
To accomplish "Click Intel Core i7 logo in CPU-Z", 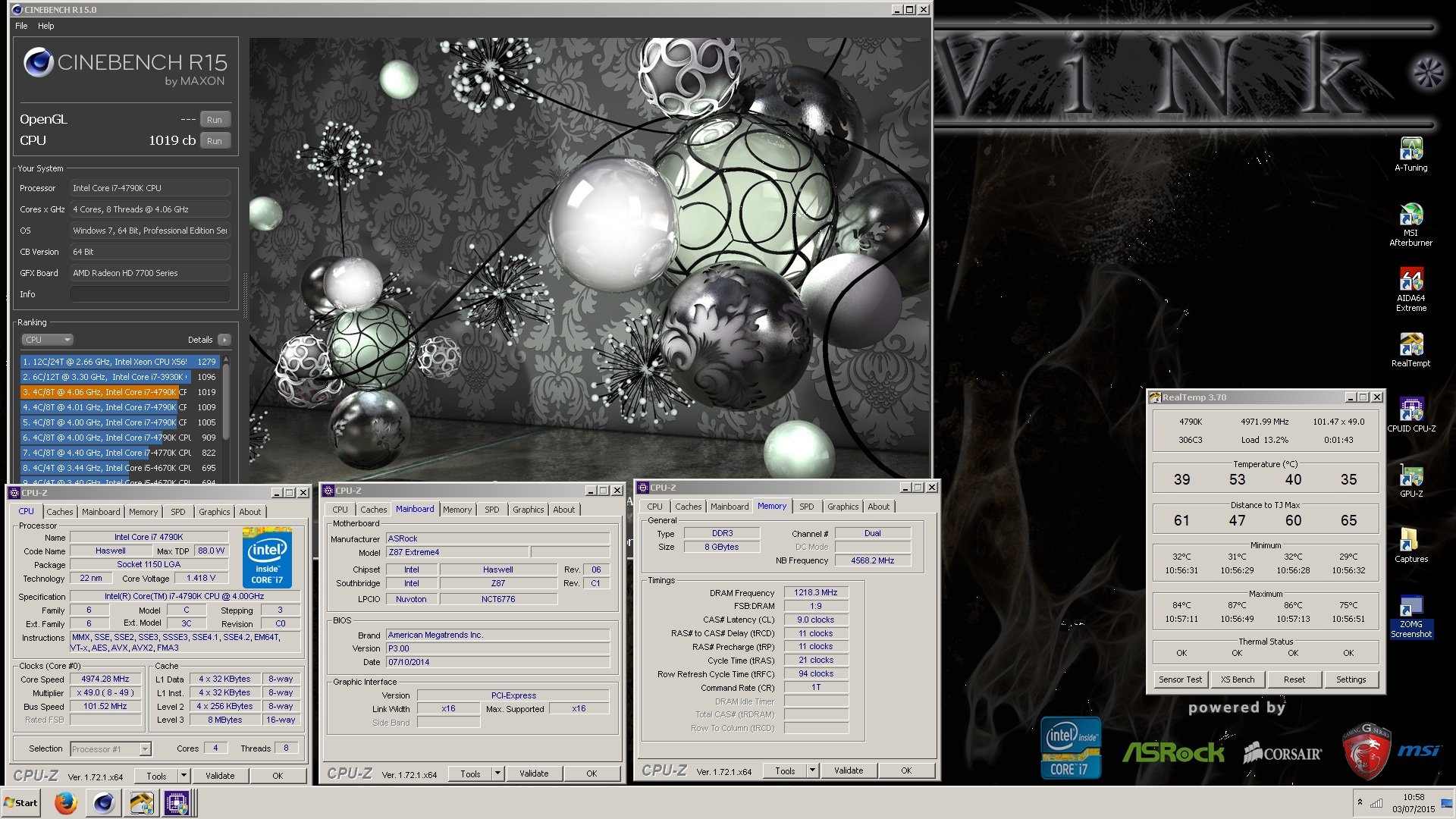I will coord(267,558).
